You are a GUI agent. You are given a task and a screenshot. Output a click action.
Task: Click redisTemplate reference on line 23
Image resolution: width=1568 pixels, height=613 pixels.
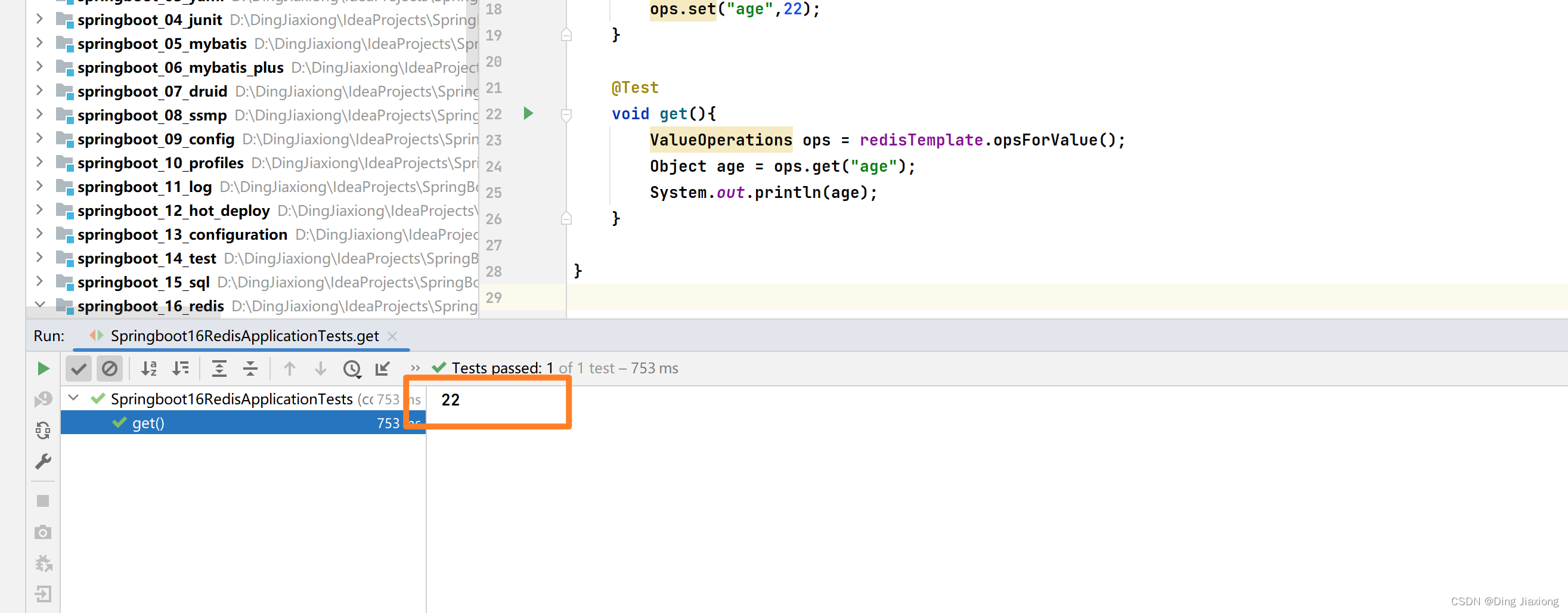tap(921, 140)
